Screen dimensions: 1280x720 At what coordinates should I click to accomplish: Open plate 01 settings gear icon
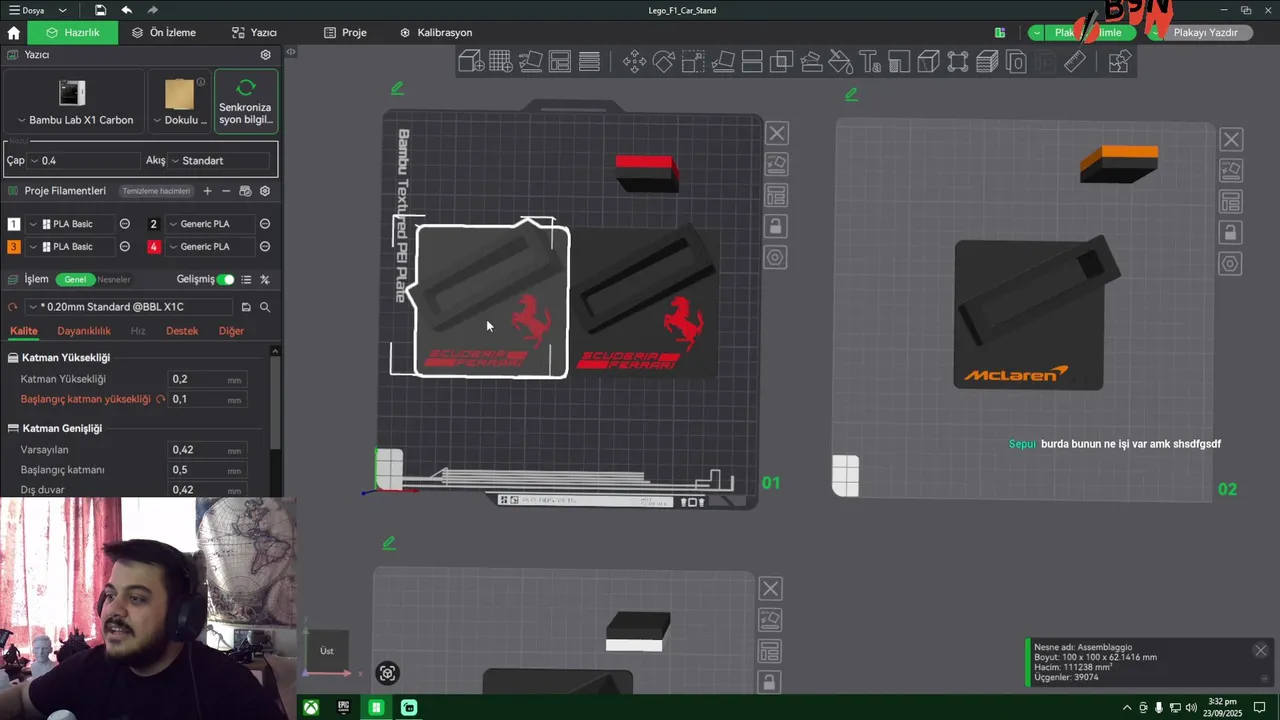[x=775, y=258]
